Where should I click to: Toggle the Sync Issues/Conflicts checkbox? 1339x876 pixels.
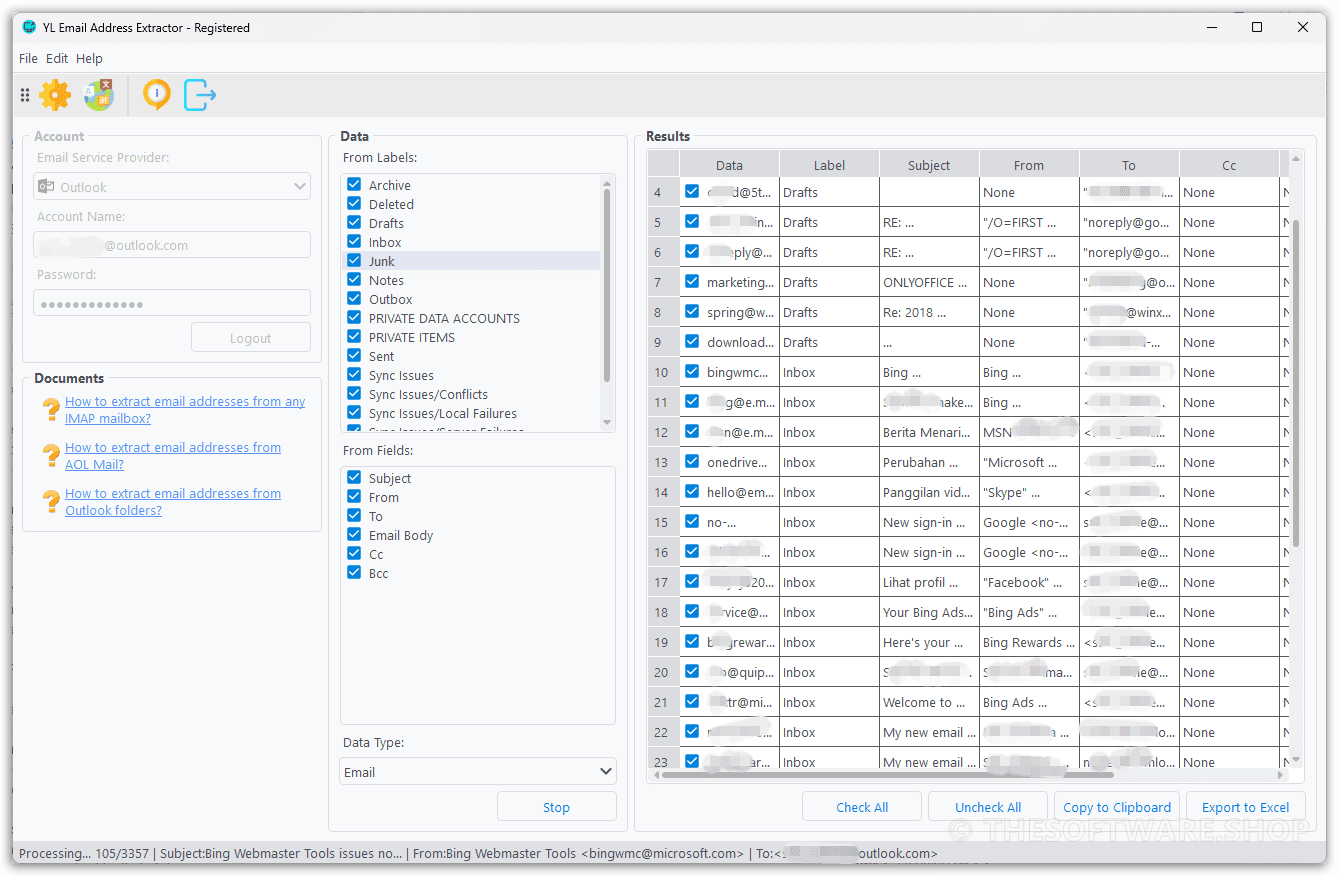354,394
